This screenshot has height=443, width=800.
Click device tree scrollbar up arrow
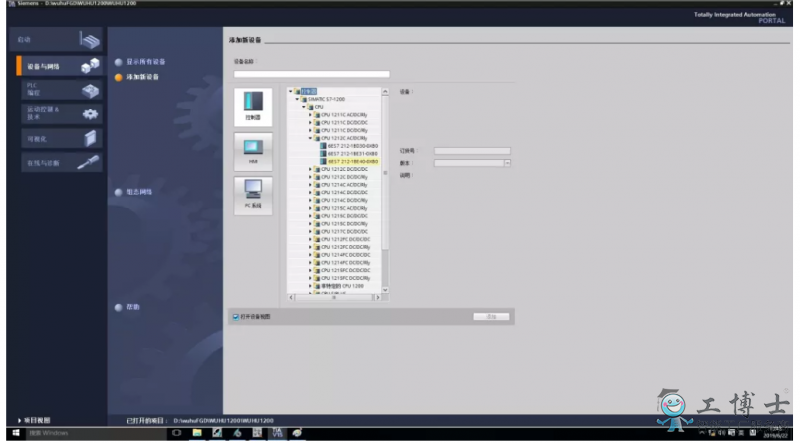point(385,92)
